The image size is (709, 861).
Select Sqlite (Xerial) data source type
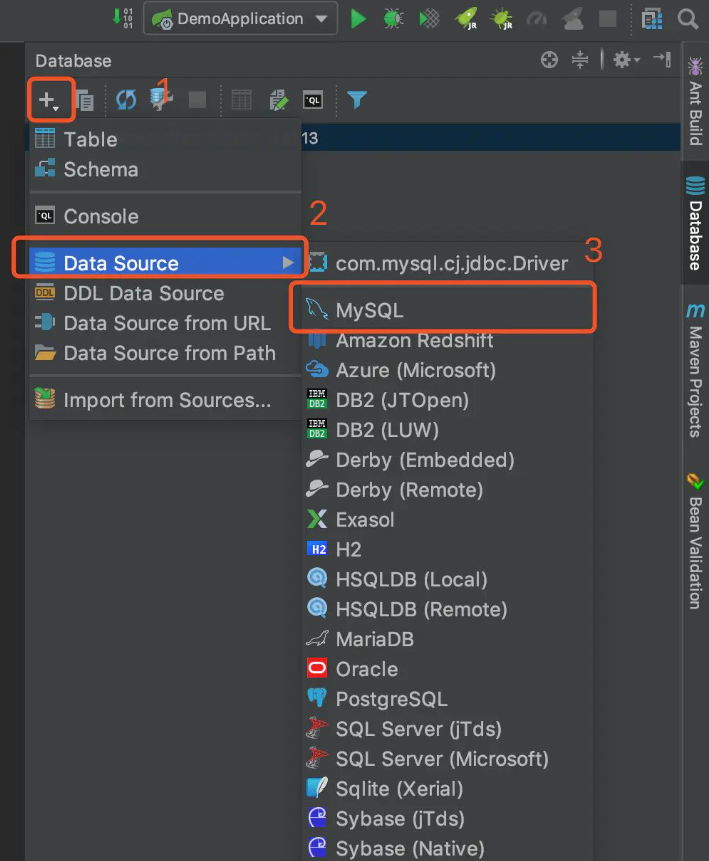pos(448,789)
